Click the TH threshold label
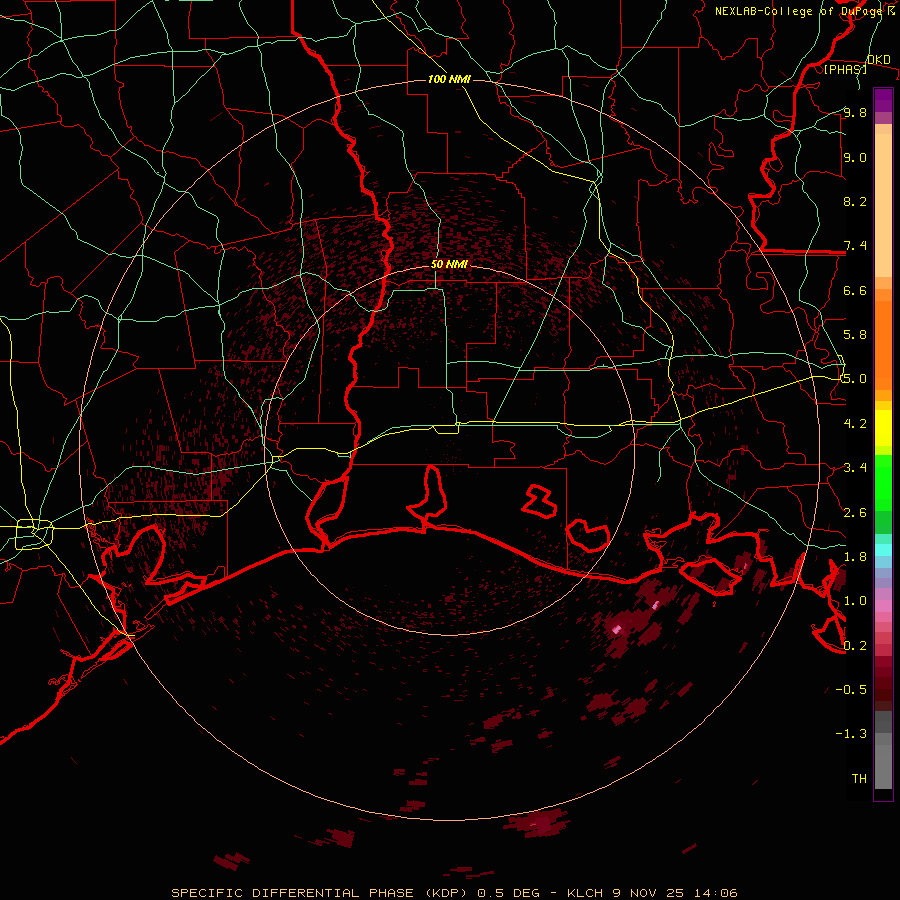 coord(859,779)
